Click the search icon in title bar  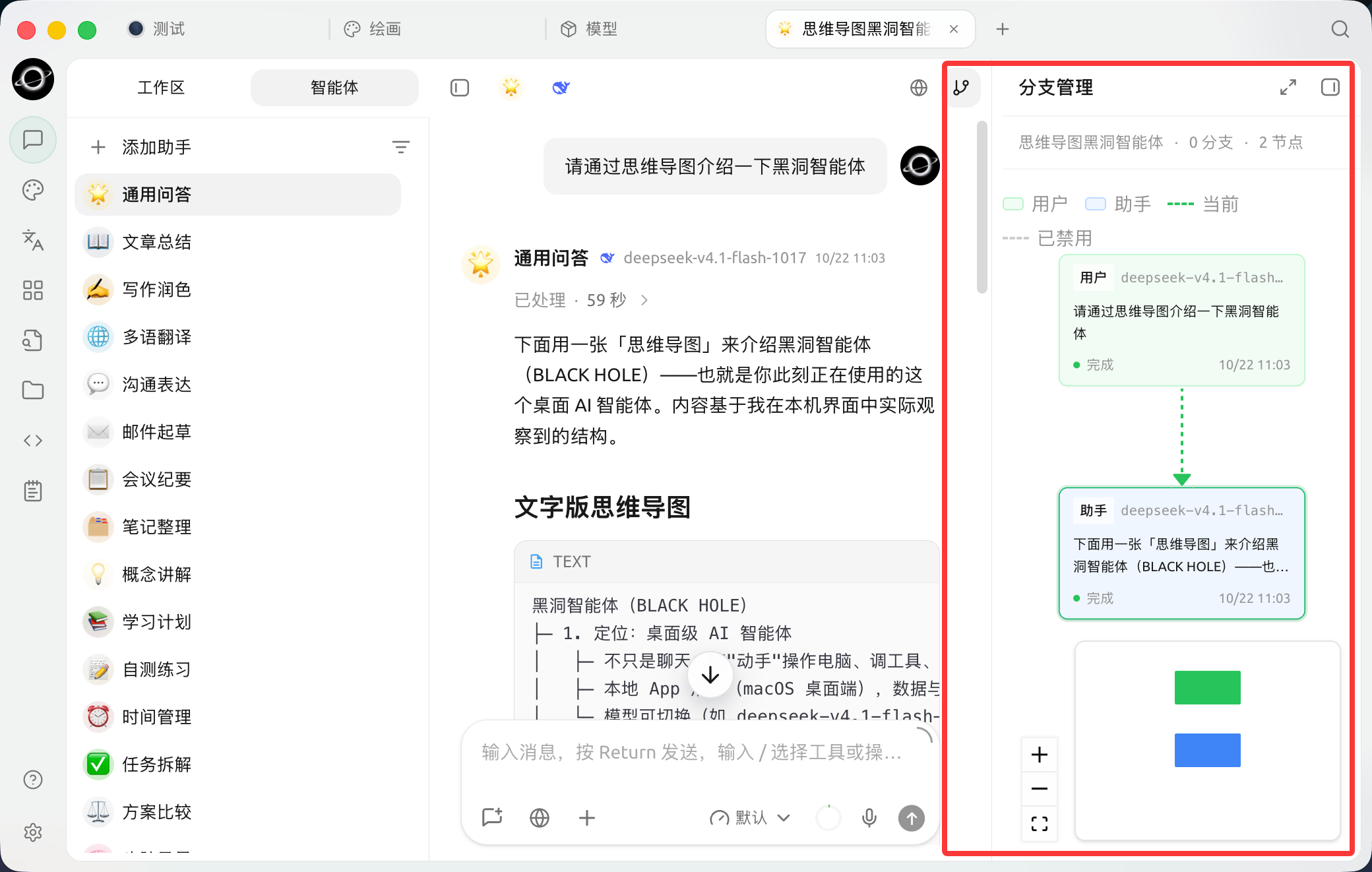(1340, 29)
